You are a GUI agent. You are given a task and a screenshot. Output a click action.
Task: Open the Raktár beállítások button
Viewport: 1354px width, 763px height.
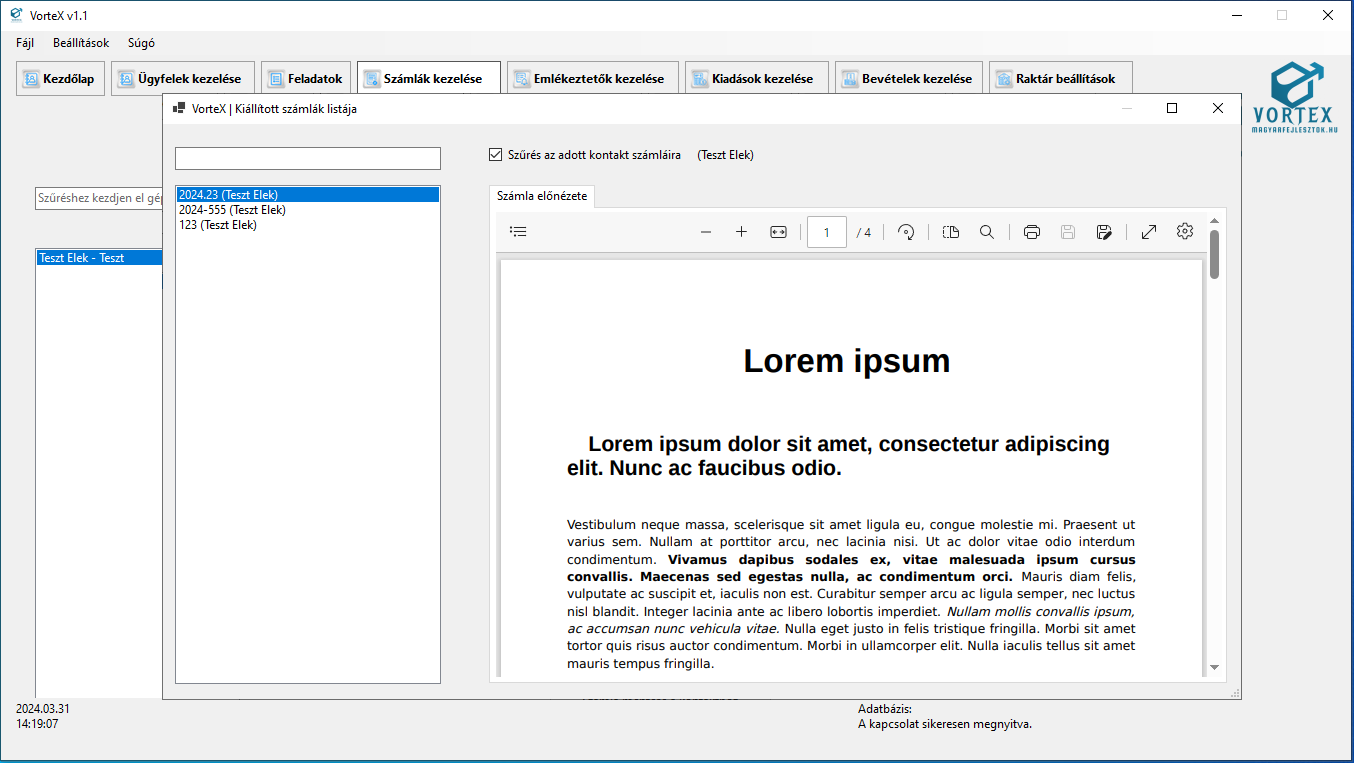point(1060,79)
